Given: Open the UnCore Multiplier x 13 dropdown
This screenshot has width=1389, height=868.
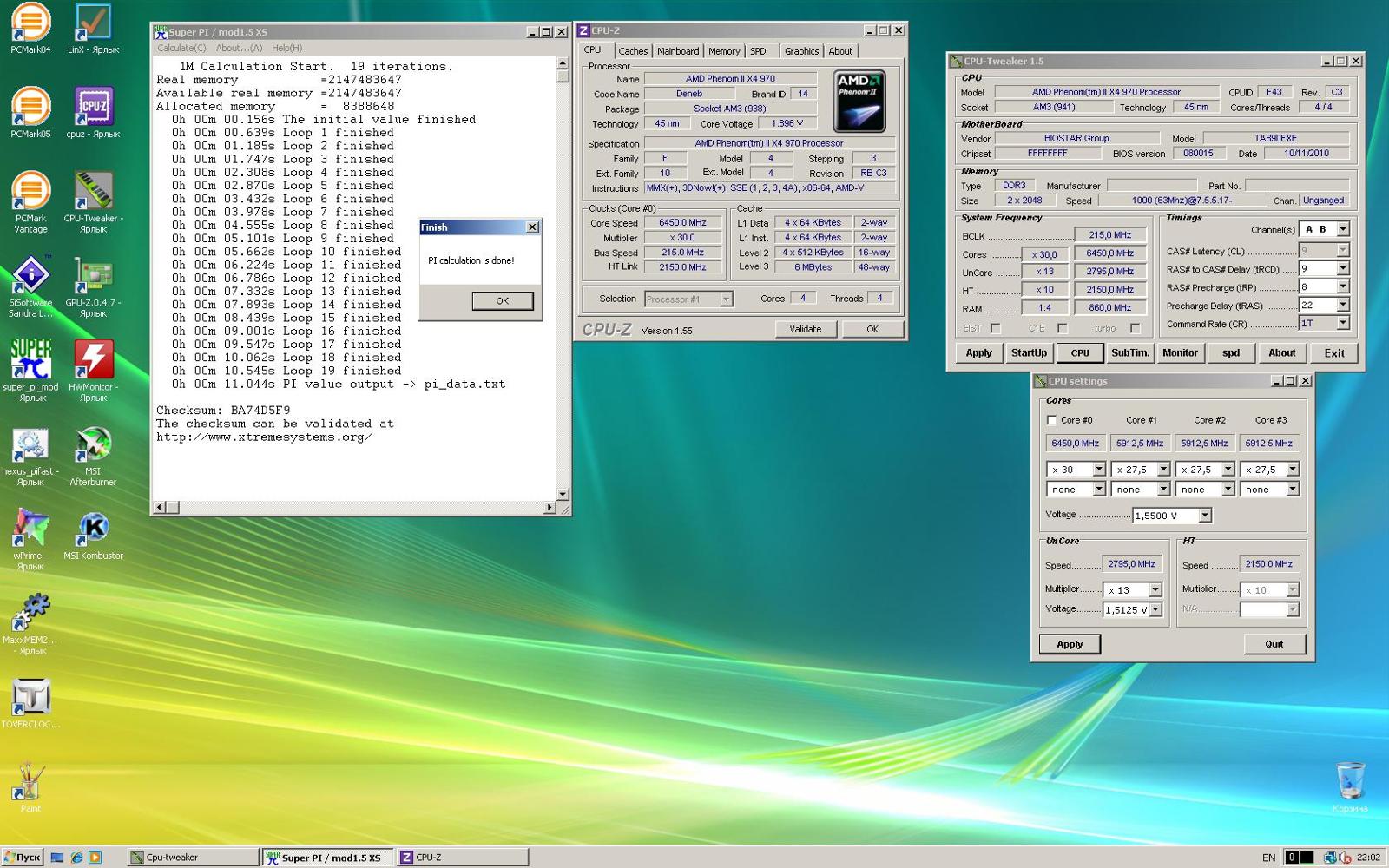Looking at the screenshot, I should pyautogui.click(x=1155, y=590).
